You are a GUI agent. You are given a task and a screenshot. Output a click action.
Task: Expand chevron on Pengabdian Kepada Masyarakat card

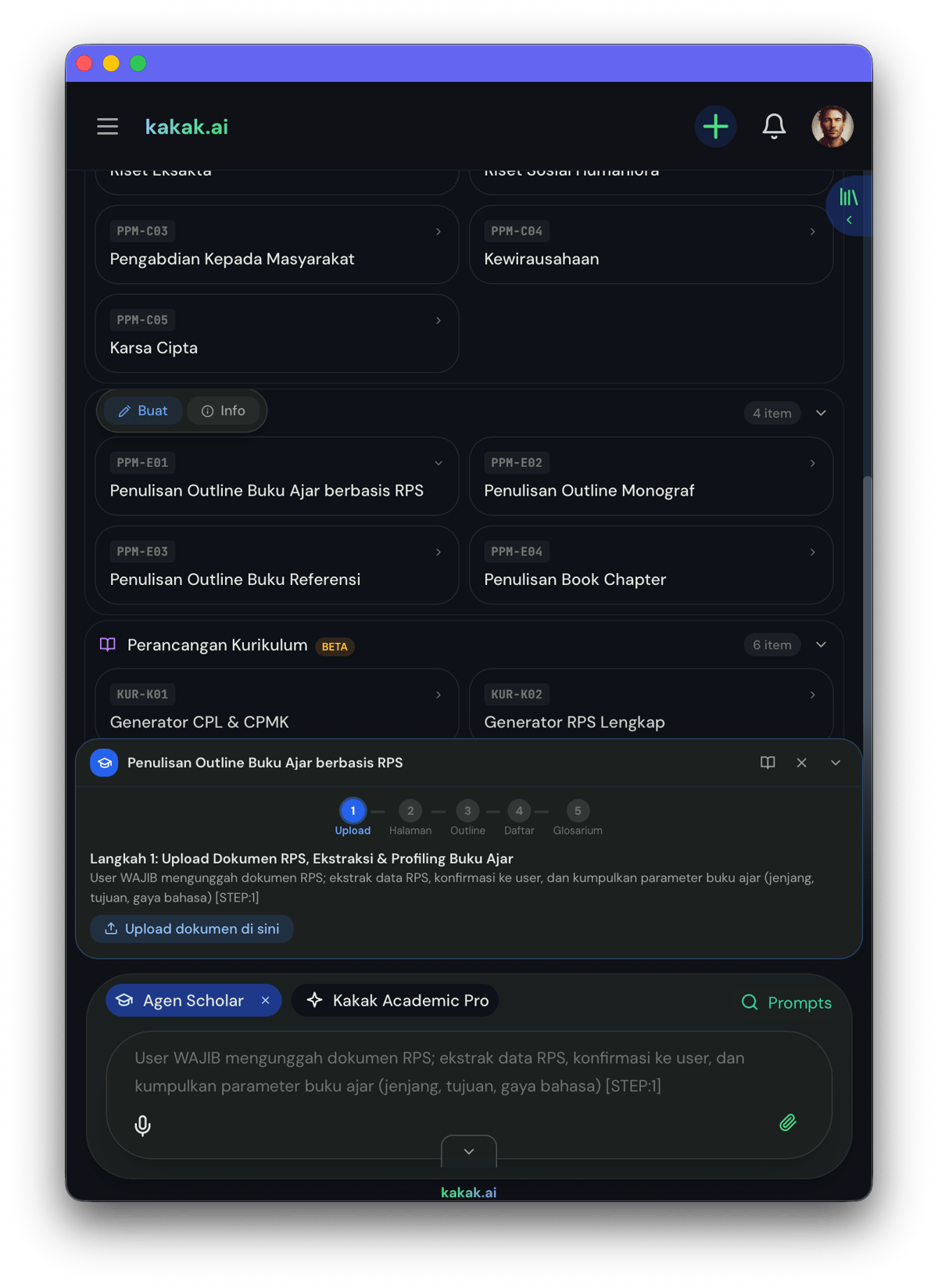point(439,231)
